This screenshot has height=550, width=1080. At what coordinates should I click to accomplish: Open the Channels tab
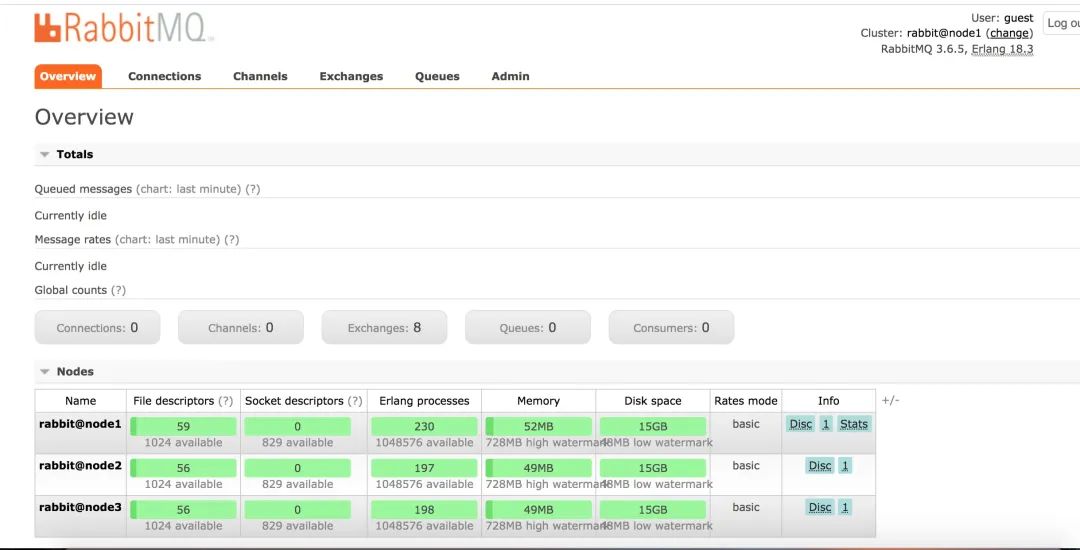coord(260,76)
